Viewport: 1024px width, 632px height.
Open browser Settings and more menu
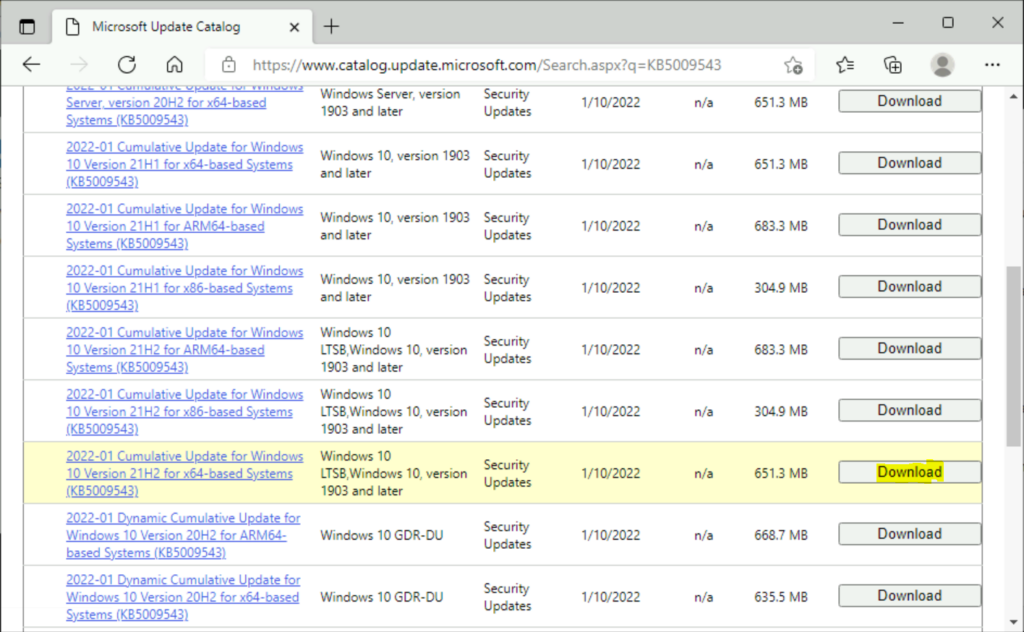click(993, 65)
